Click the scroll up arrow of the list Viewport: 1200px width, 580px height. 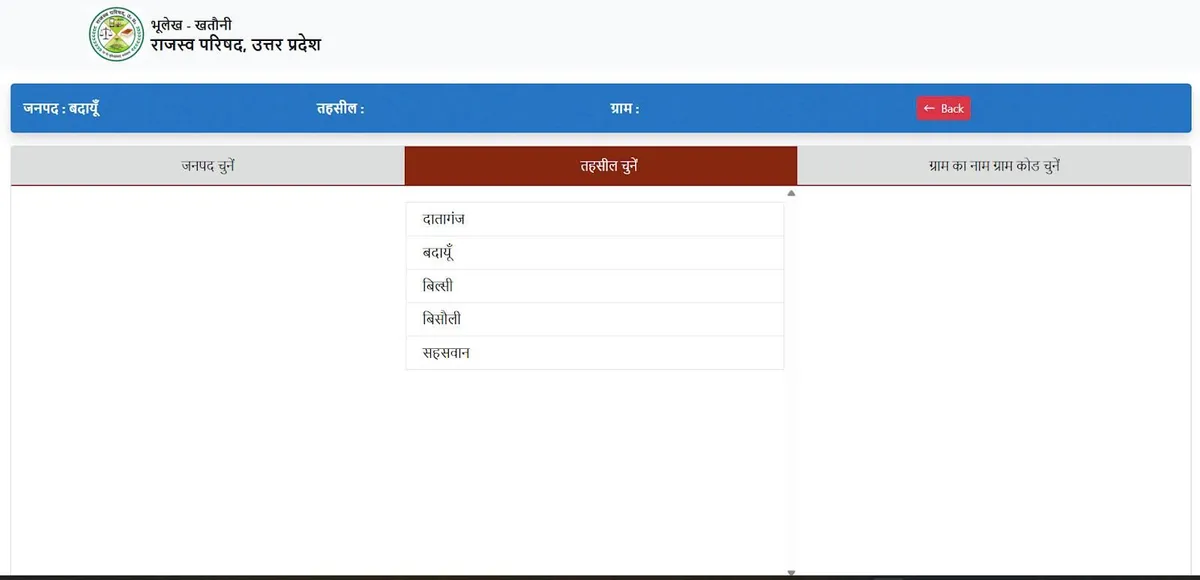coord(791,193)
